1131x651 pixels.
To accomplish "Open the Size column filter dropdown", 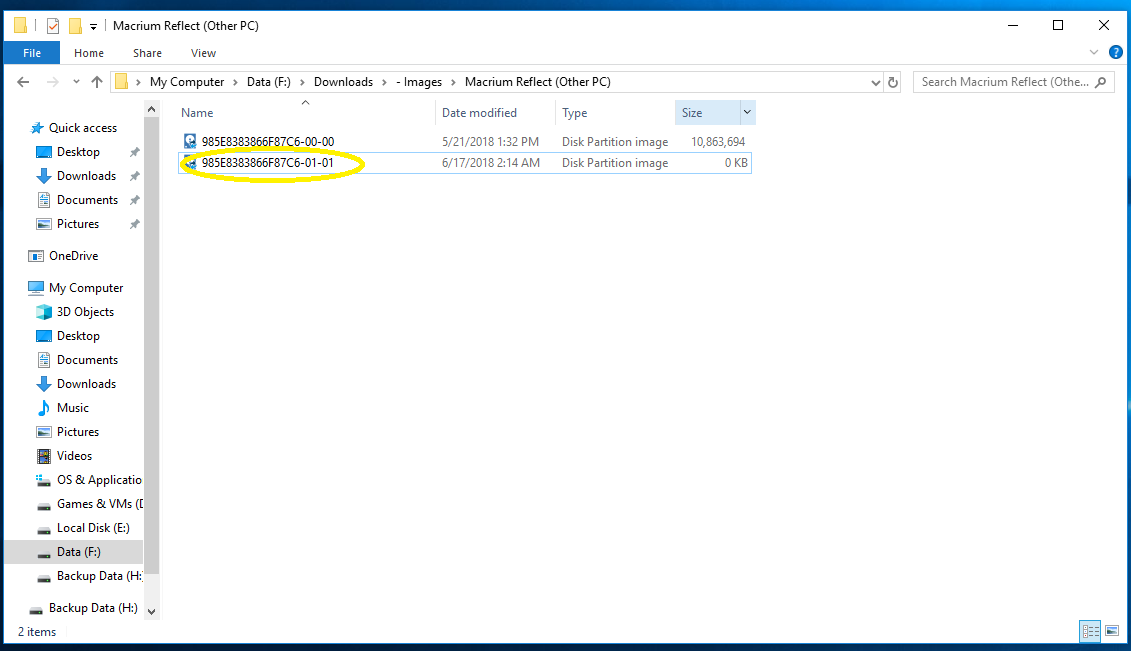I will tap(747, 112).
